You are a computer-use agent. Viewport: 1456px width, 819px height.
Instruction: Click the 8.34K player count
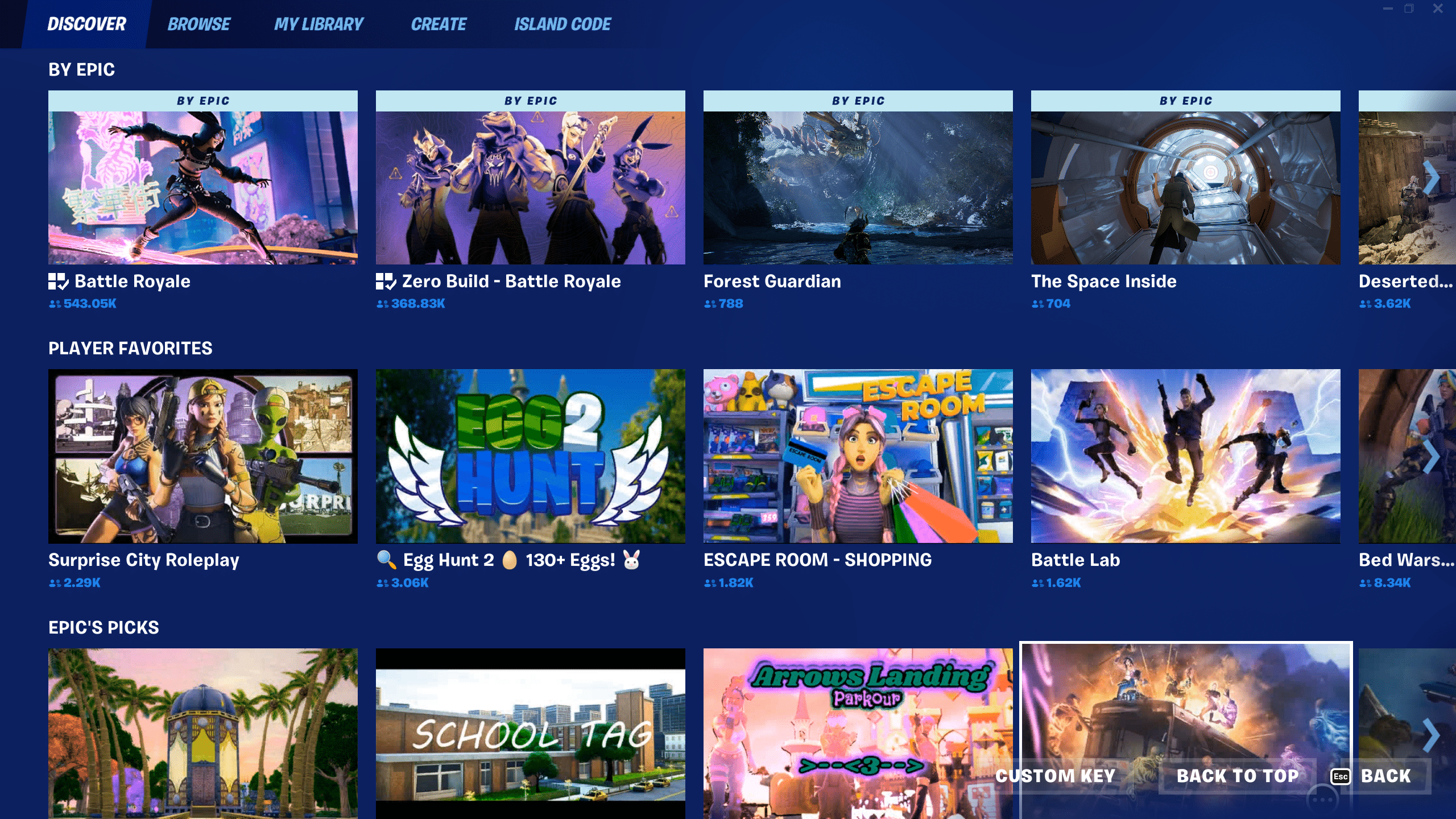(1392, 583)
